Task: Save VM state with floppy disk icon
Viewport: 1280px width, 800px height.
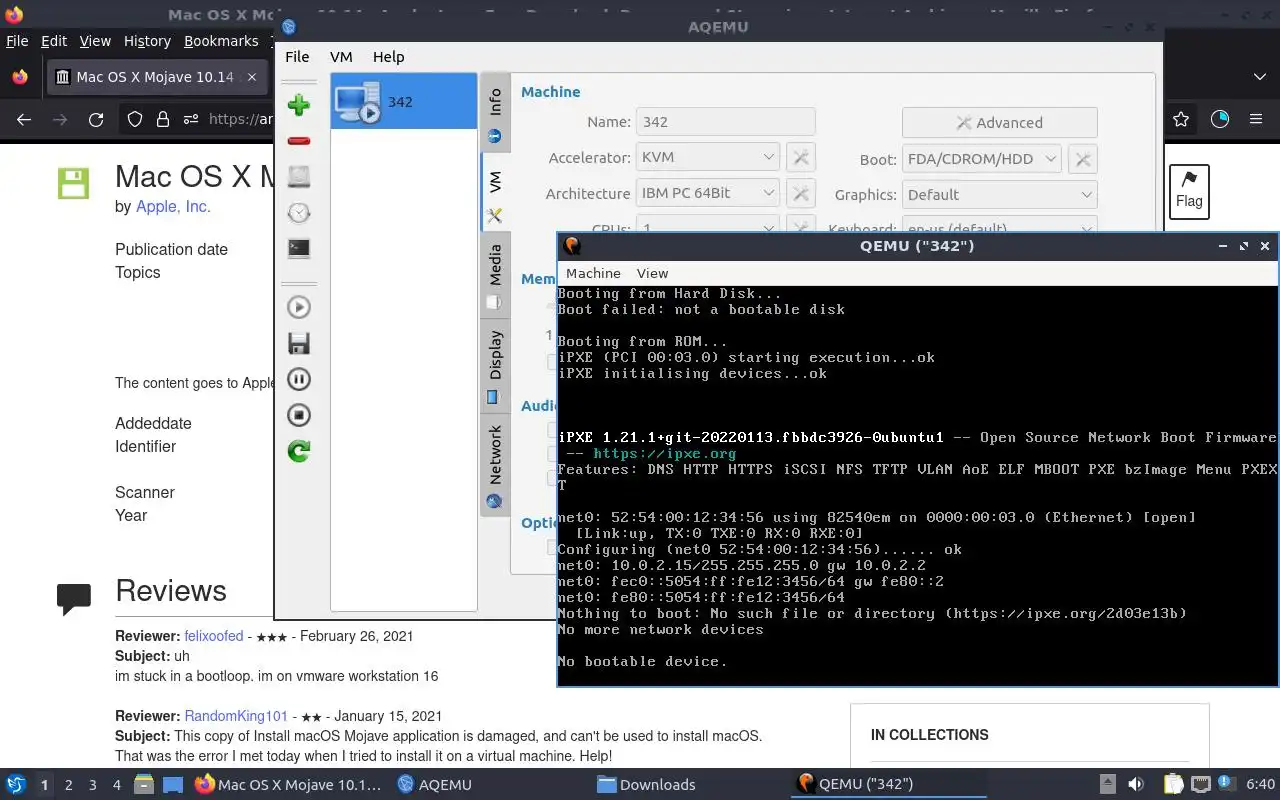Action: [298, 343]
